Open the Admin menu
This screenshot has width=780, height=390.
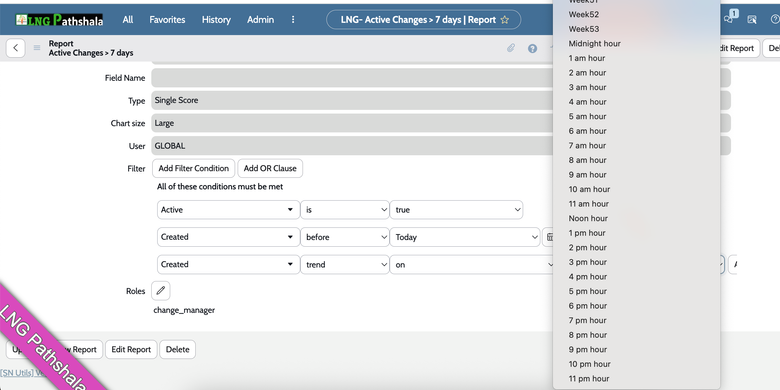tap(260, 20)
